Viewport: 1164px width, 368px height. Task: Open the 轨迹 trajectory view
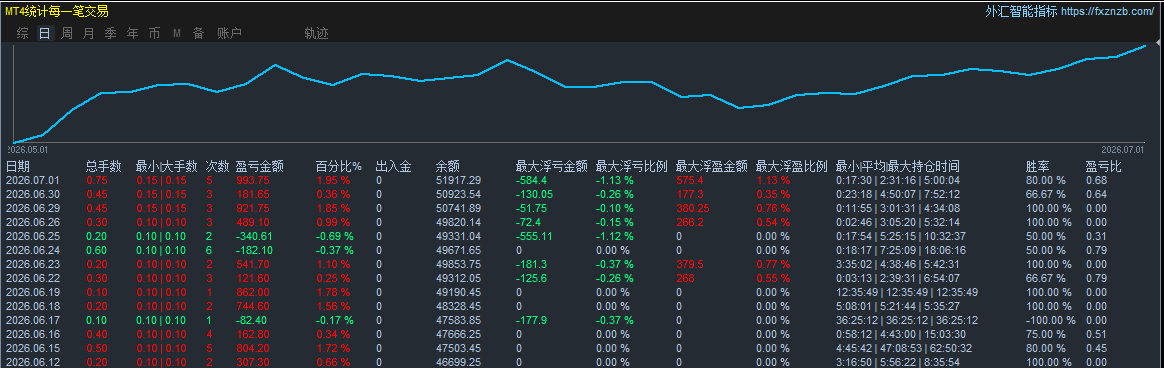click(x=316, y=33)
